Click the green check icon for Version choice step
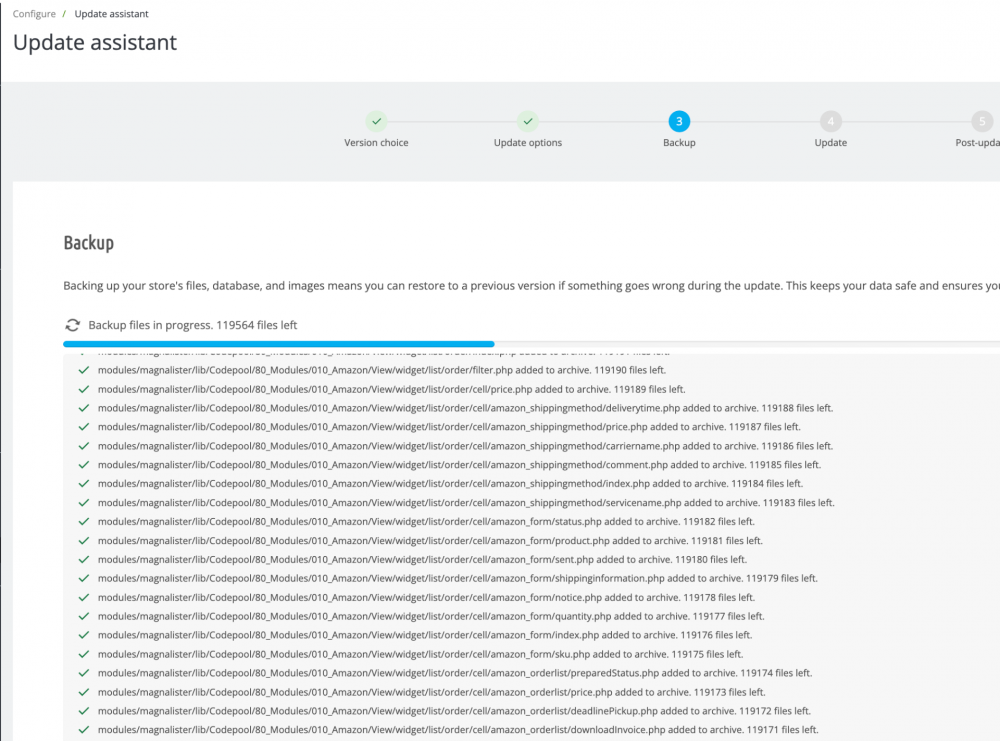The height and width of the screenshot is (741, 1000). [x=376, y=121]
